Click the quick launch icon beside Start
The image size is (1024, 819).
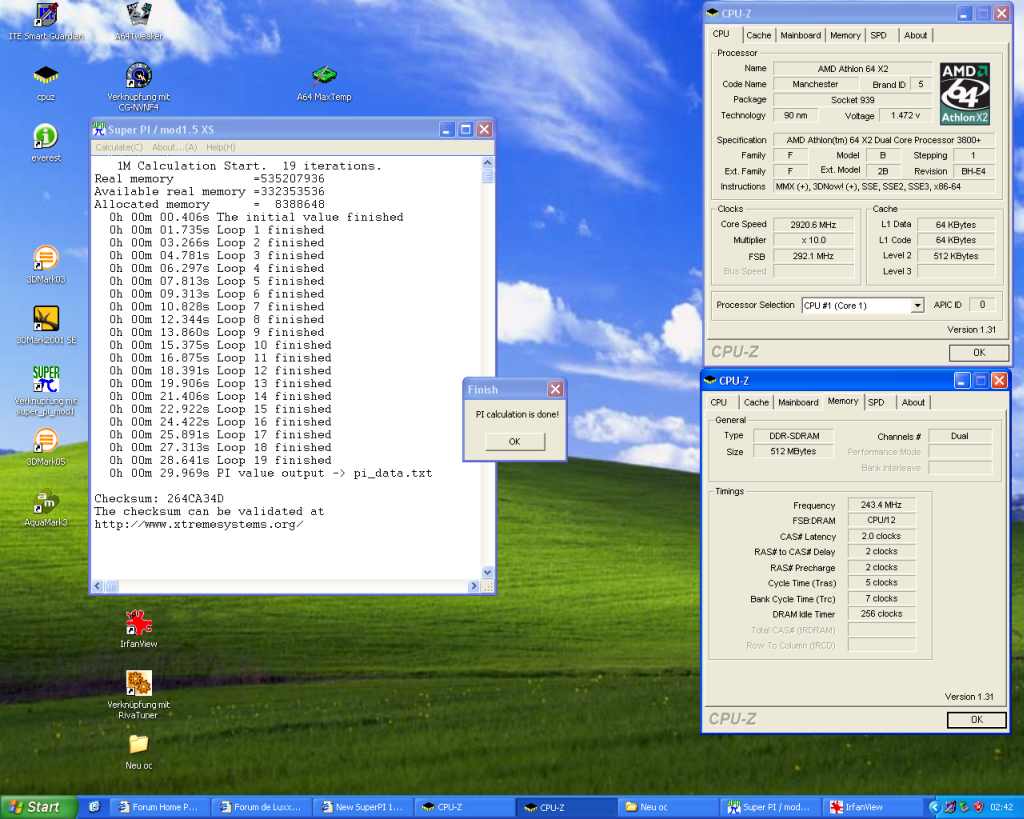click(x=95, y=807)
